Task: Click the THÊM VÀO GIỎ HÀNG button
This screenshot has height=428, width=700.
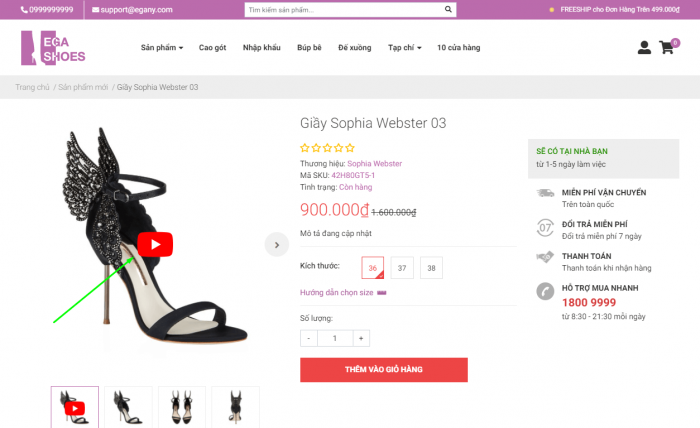Action: coord(383,369)
